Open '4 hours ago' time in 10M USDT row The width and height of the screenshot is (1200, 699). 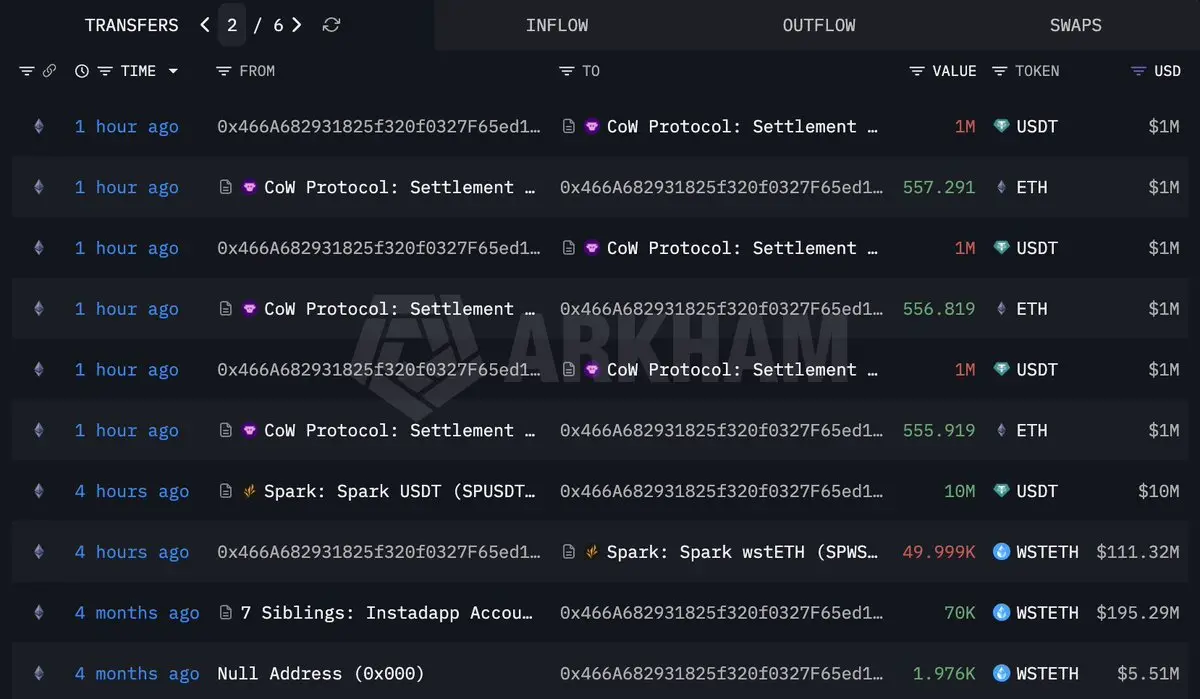[132, 491]
